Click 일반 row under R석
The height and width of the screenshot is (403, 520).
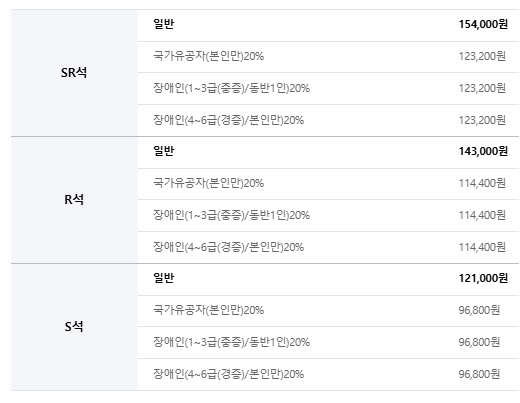[x=328, y=152]
